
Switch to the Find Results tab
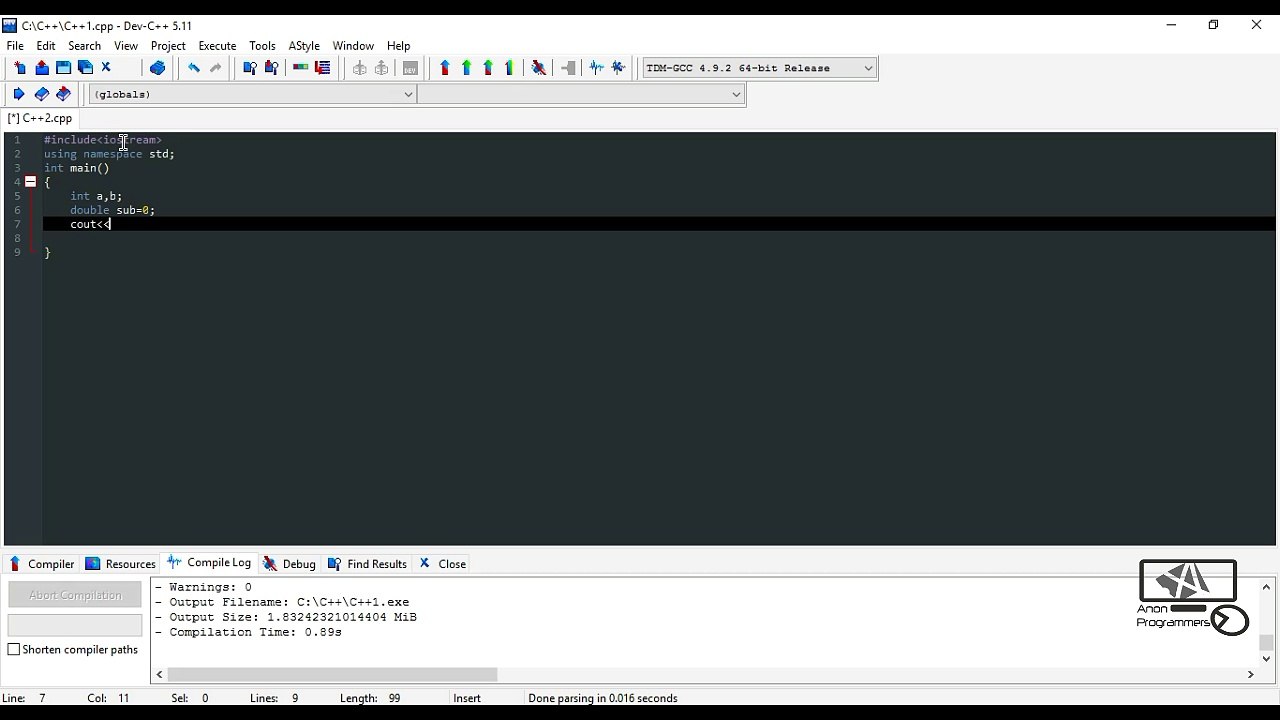click(367, 564)
